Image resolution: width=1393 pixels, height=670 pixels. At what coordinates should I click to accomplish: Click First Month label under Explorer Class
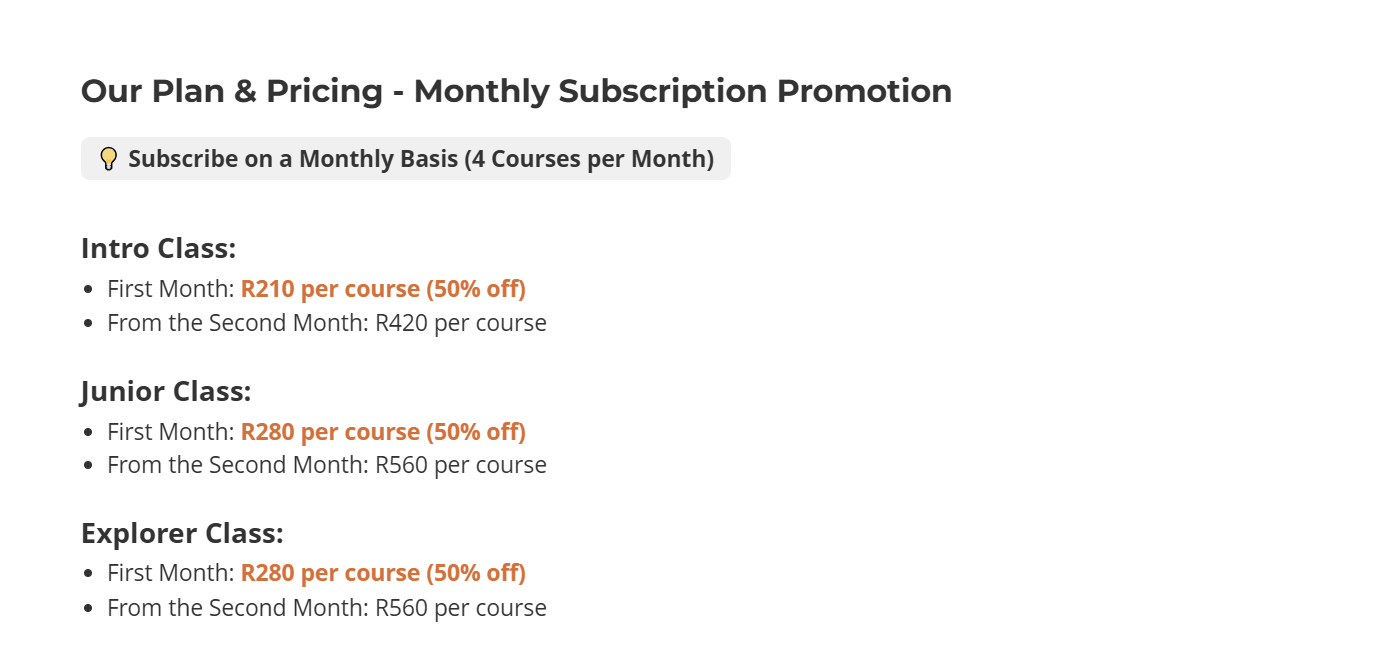click(x=171, y=573)
